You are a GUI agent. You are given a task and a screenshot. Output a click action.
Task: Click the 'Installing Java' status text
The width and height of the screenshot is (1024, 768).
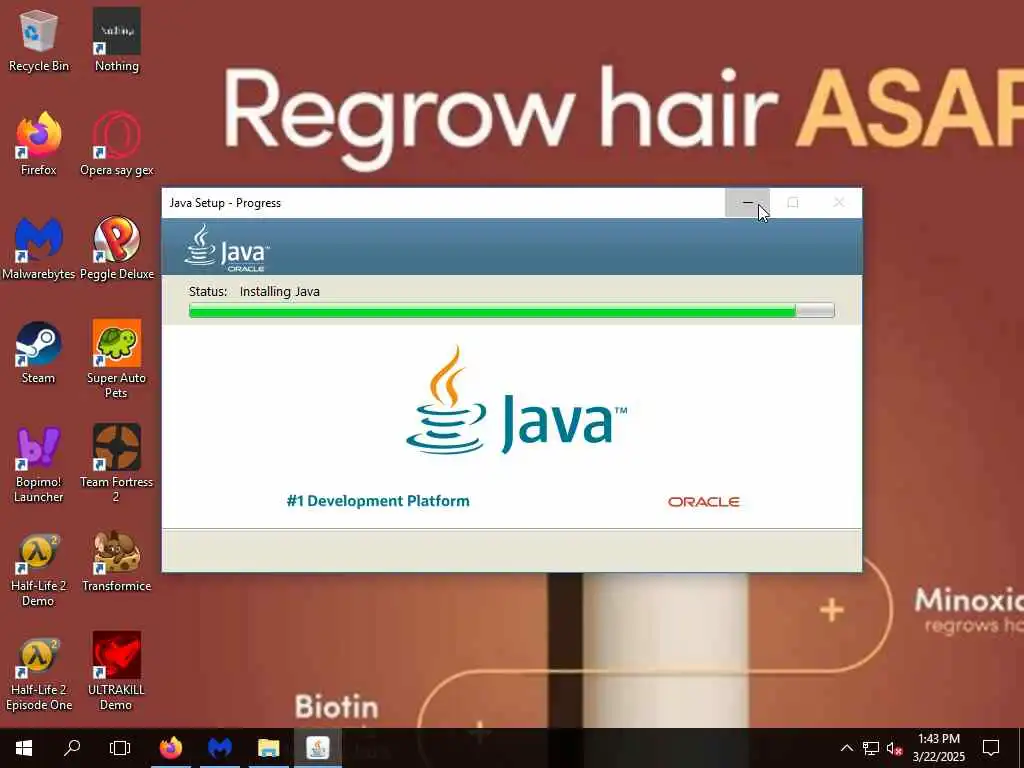click(280, 291)
